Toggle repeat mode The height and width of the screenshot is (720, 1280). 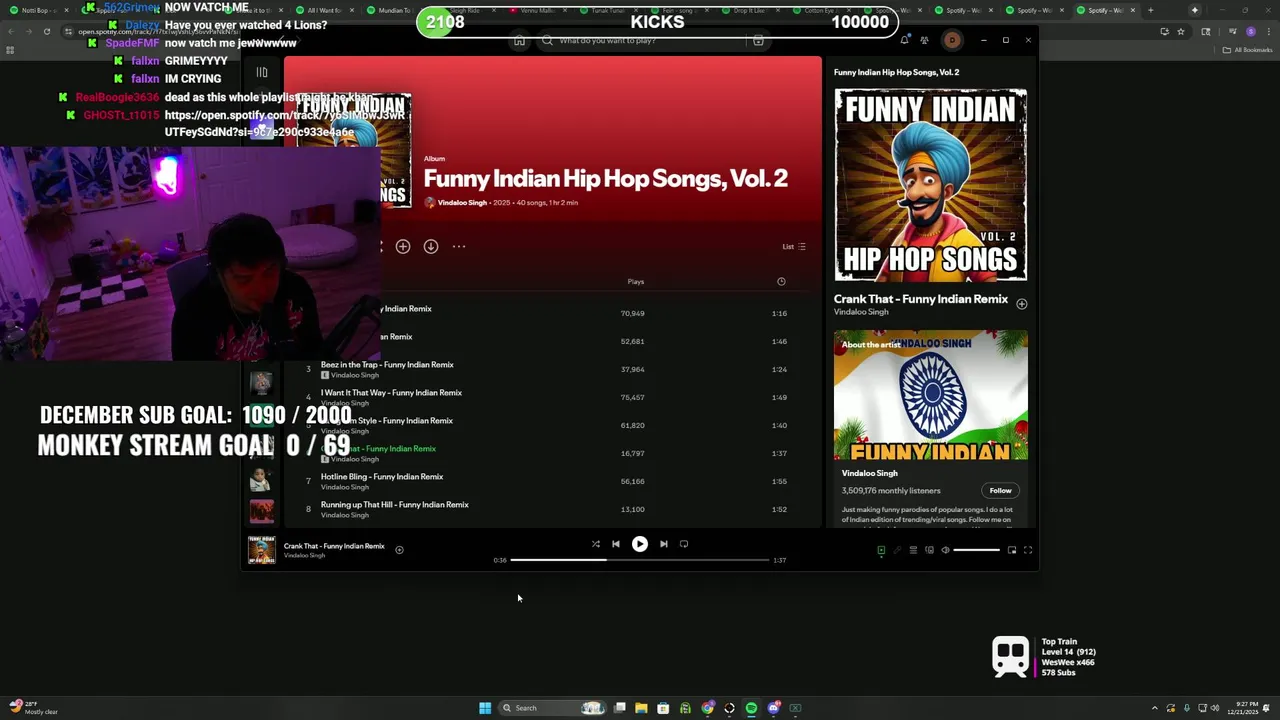[x=684, y=544]
